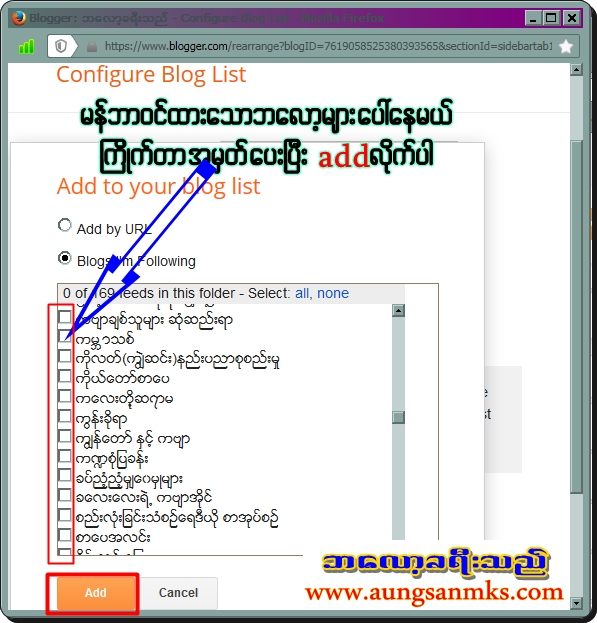The width and height of the screenshot is (597, 623).
Task: Click the feed name ကမ္ဘာသစ်
Action: click(105, 339)
